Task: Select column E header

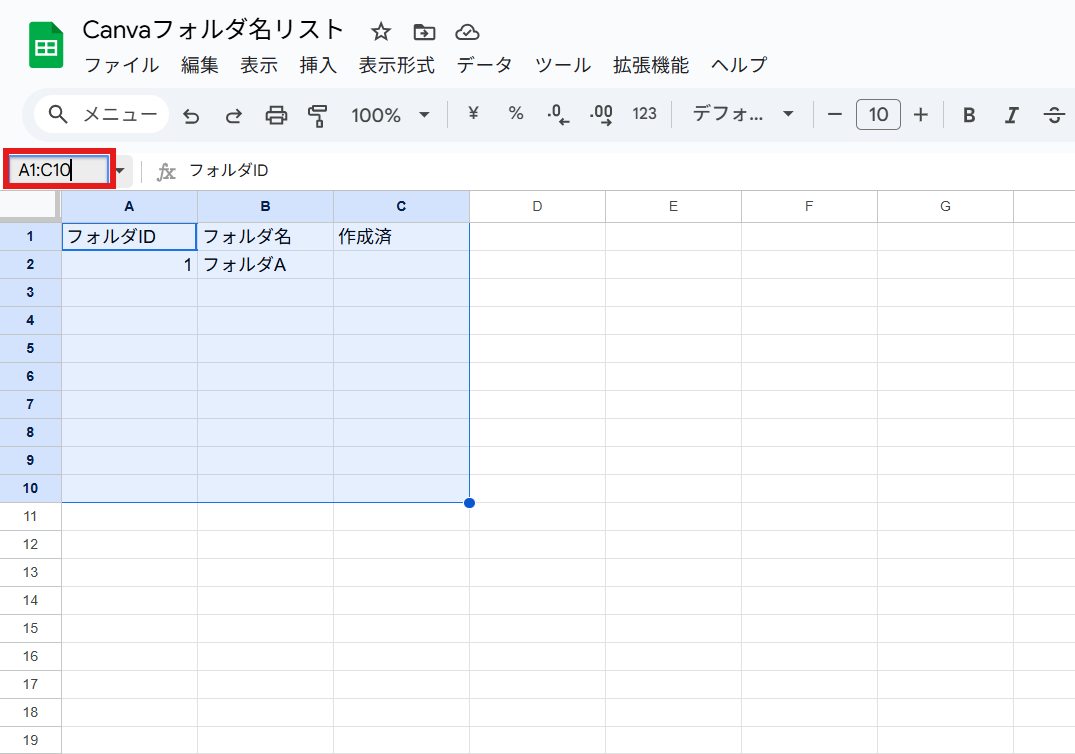Action: 673,206
